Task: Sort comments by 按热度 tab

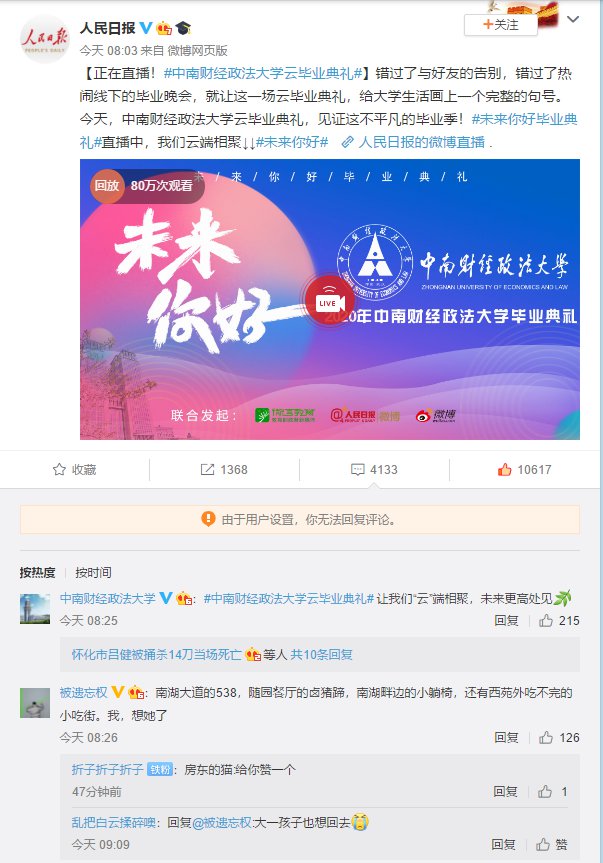Action: [x=37, y=572]
